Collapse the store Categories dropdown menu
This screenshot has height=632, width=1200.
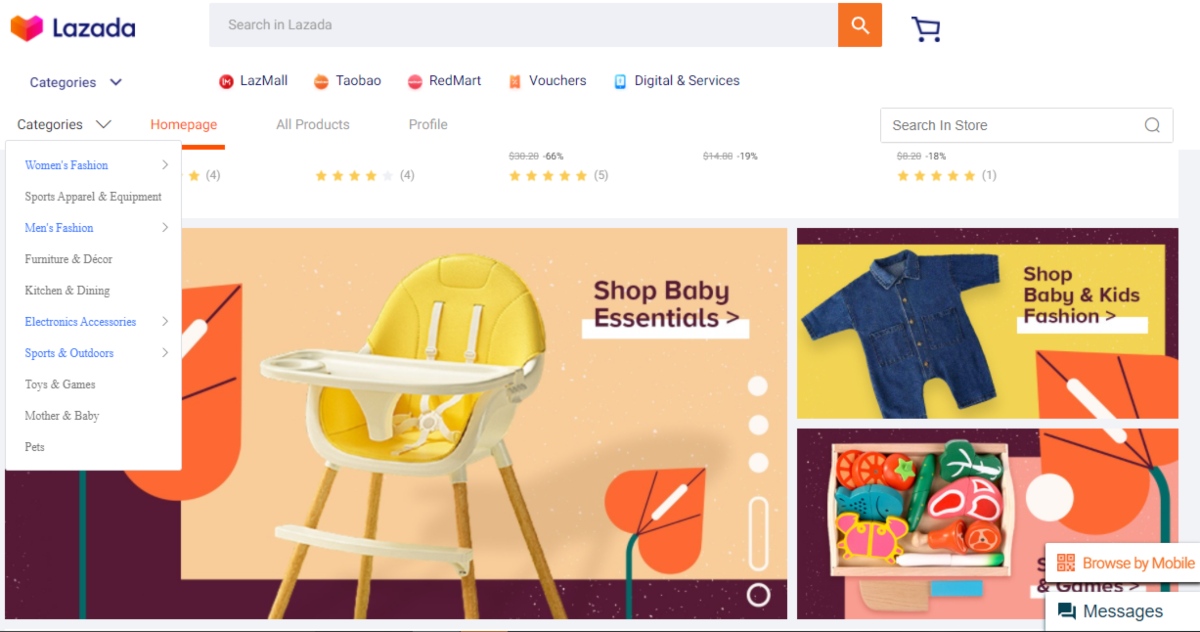64,125
